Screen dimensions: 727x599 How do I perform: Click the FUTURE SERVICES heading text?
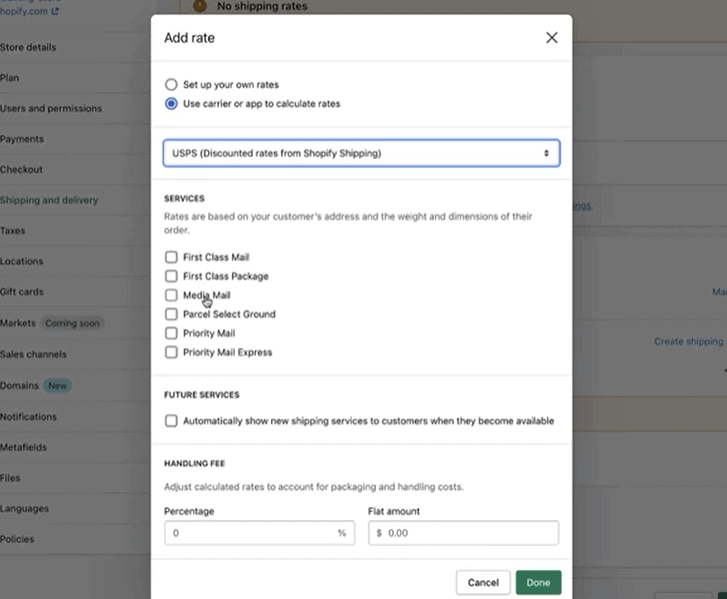(x=202, y=395)
